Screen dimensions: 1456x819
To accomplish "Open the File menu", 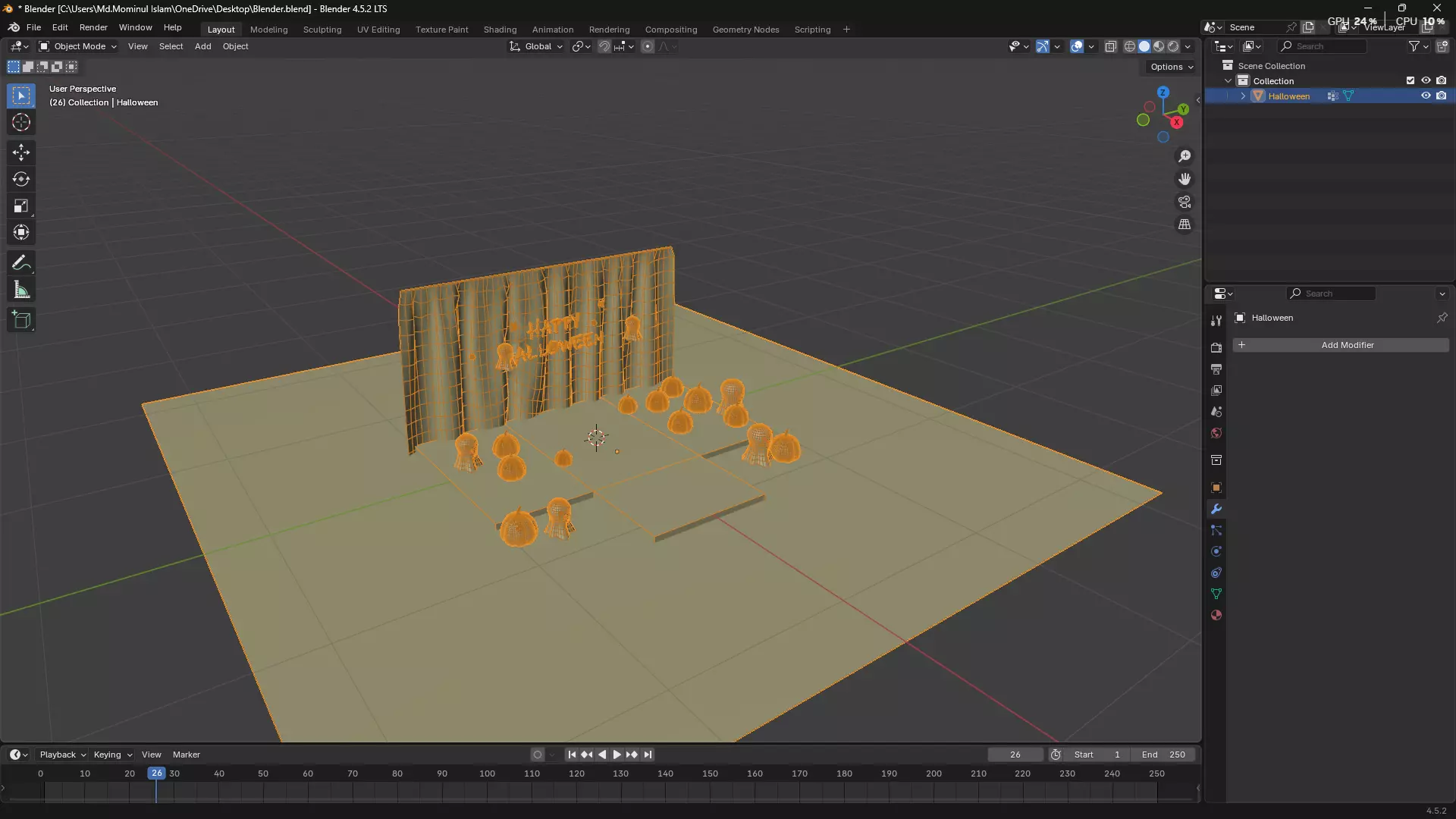I will click(33, 27).
